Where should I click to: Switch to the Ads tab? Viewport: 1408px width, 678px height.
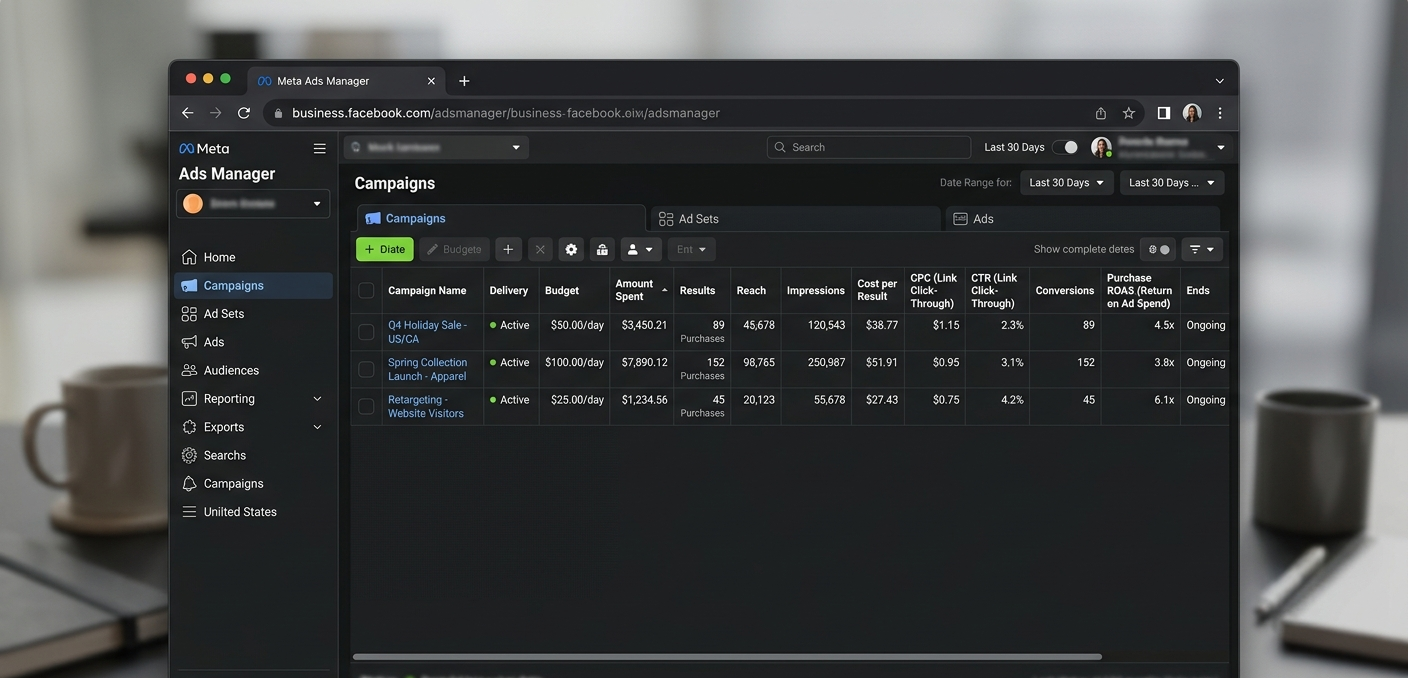pyautogui.click(x=1083, y=218)
